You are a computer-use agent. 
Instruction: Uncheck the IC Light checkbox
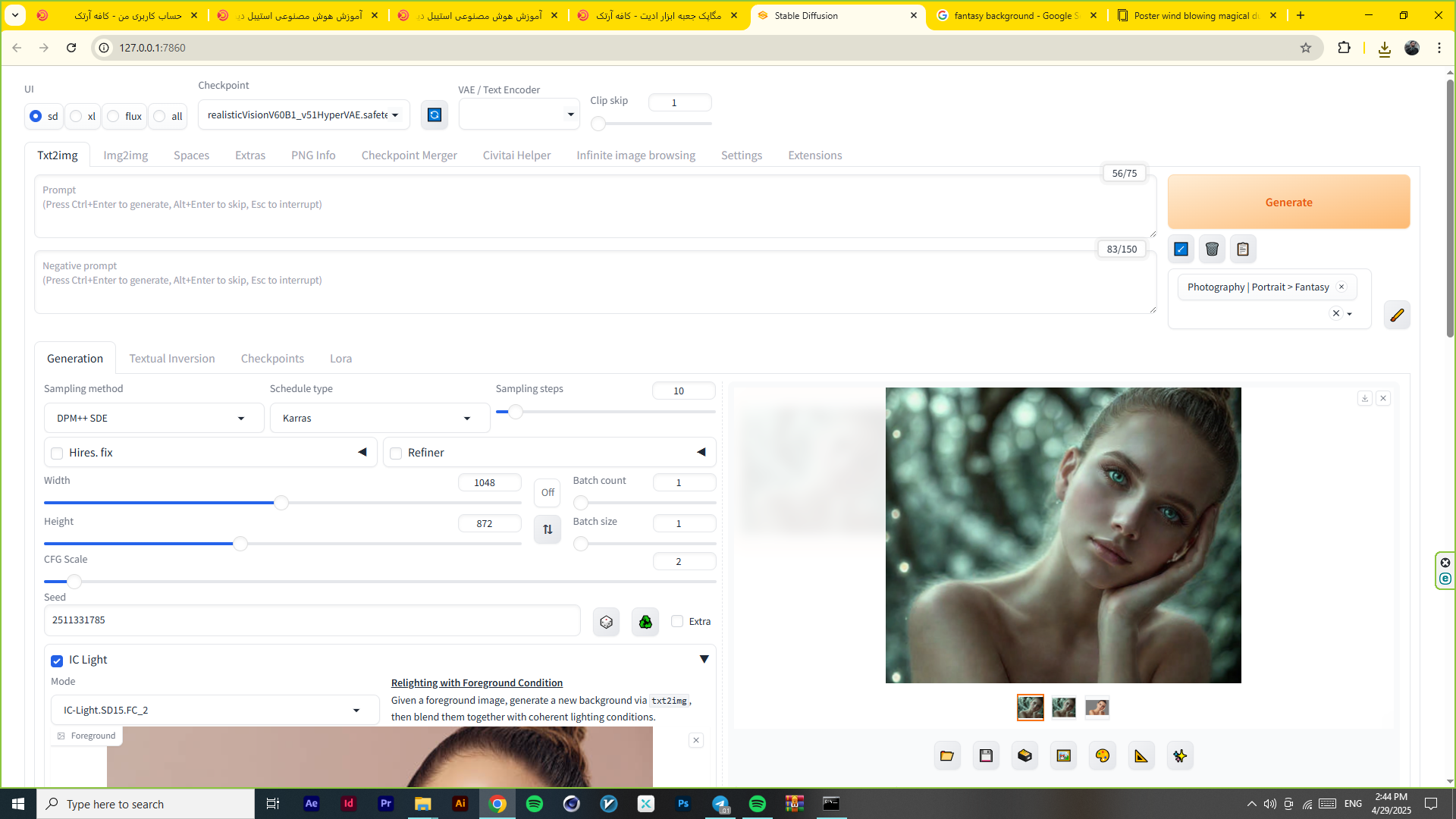pyautogui.click(x=57, y=661)
